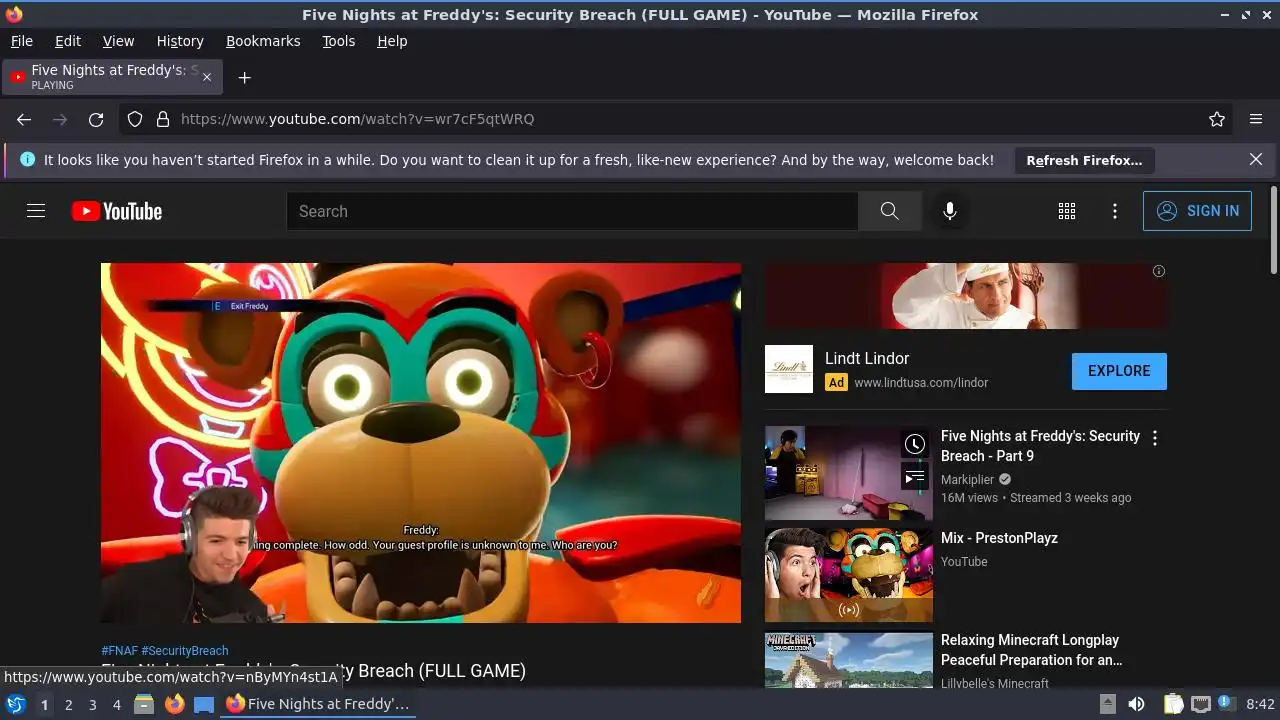Open a new tab
This screenshot has height=720, width=1280.
[244, 77]
